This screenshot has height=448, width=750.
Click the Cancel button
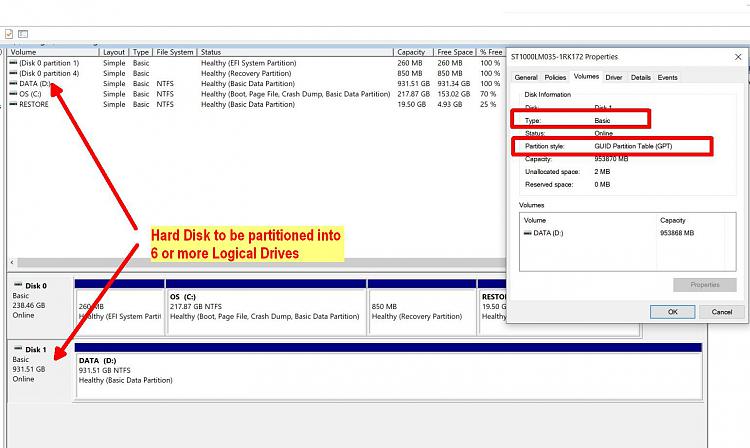click(x=722, y=312)
